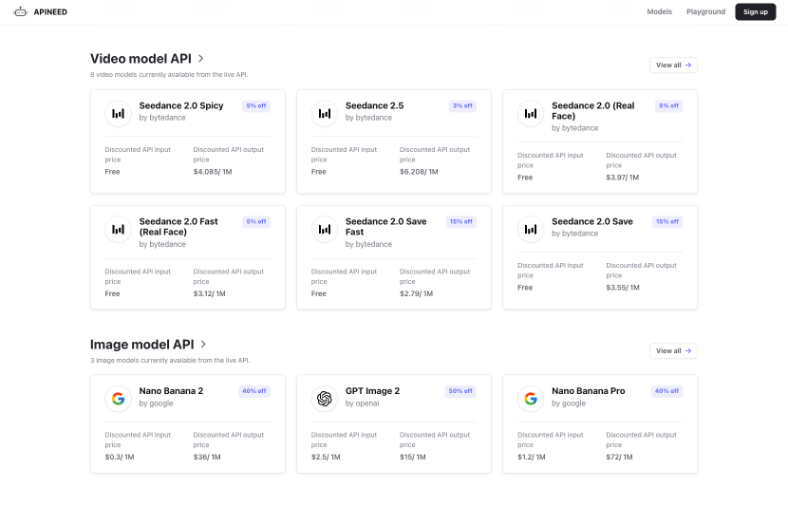Select the $36/ 1M output price

click(207, 456)
